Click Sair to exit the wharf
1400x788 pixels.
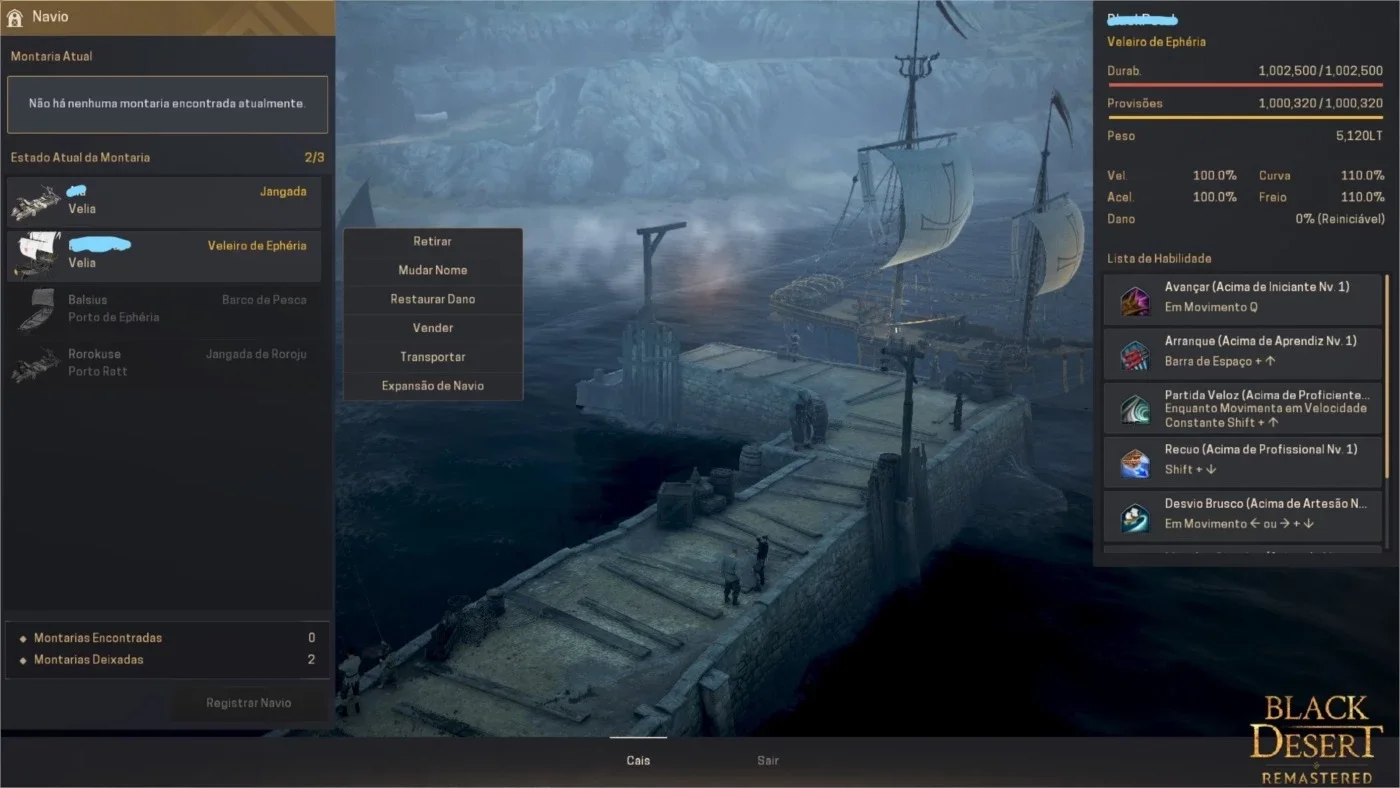point(768,760)
